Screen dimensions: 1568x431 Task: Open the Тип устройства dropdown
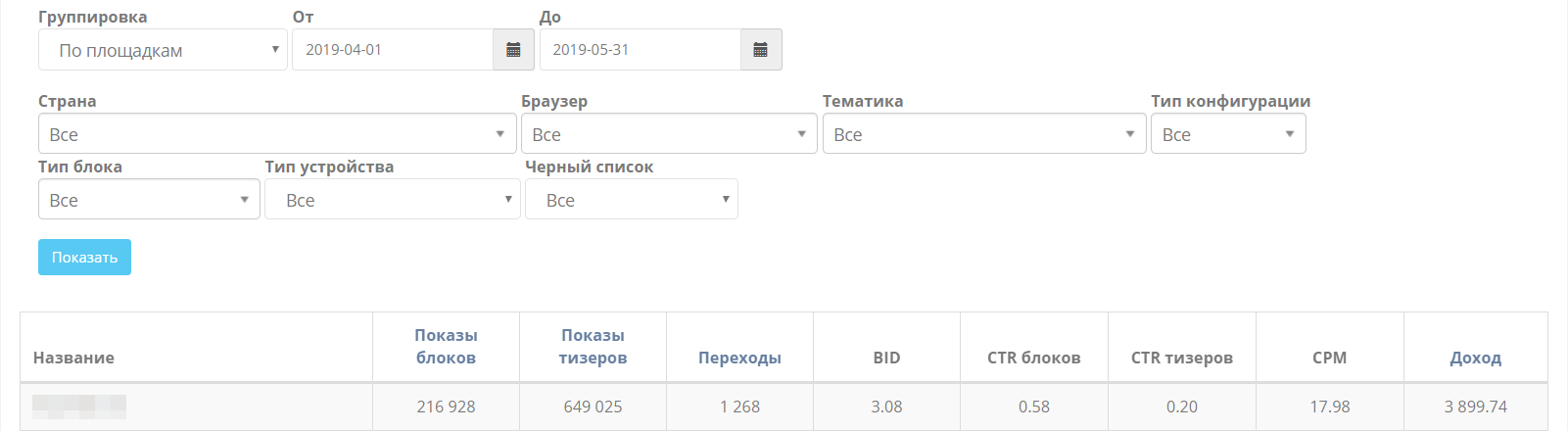pos(393,200)
